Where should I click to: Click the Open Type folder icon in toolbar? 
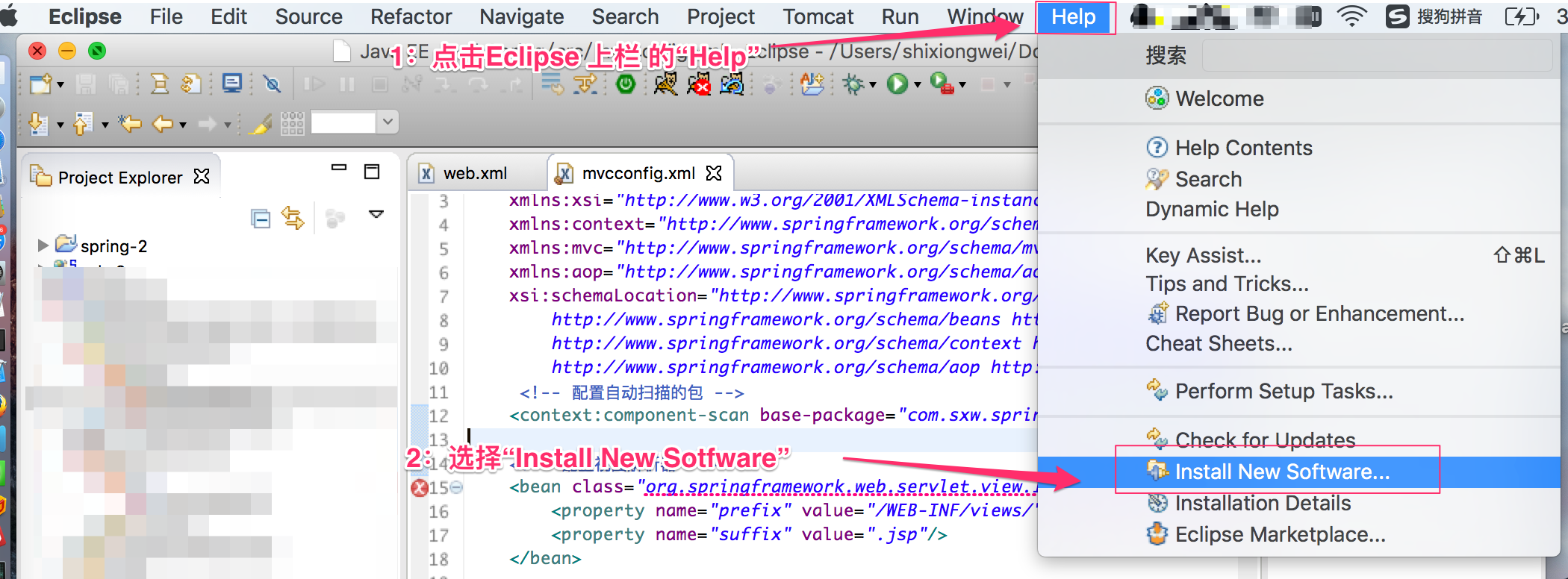(x=812, y=84)
